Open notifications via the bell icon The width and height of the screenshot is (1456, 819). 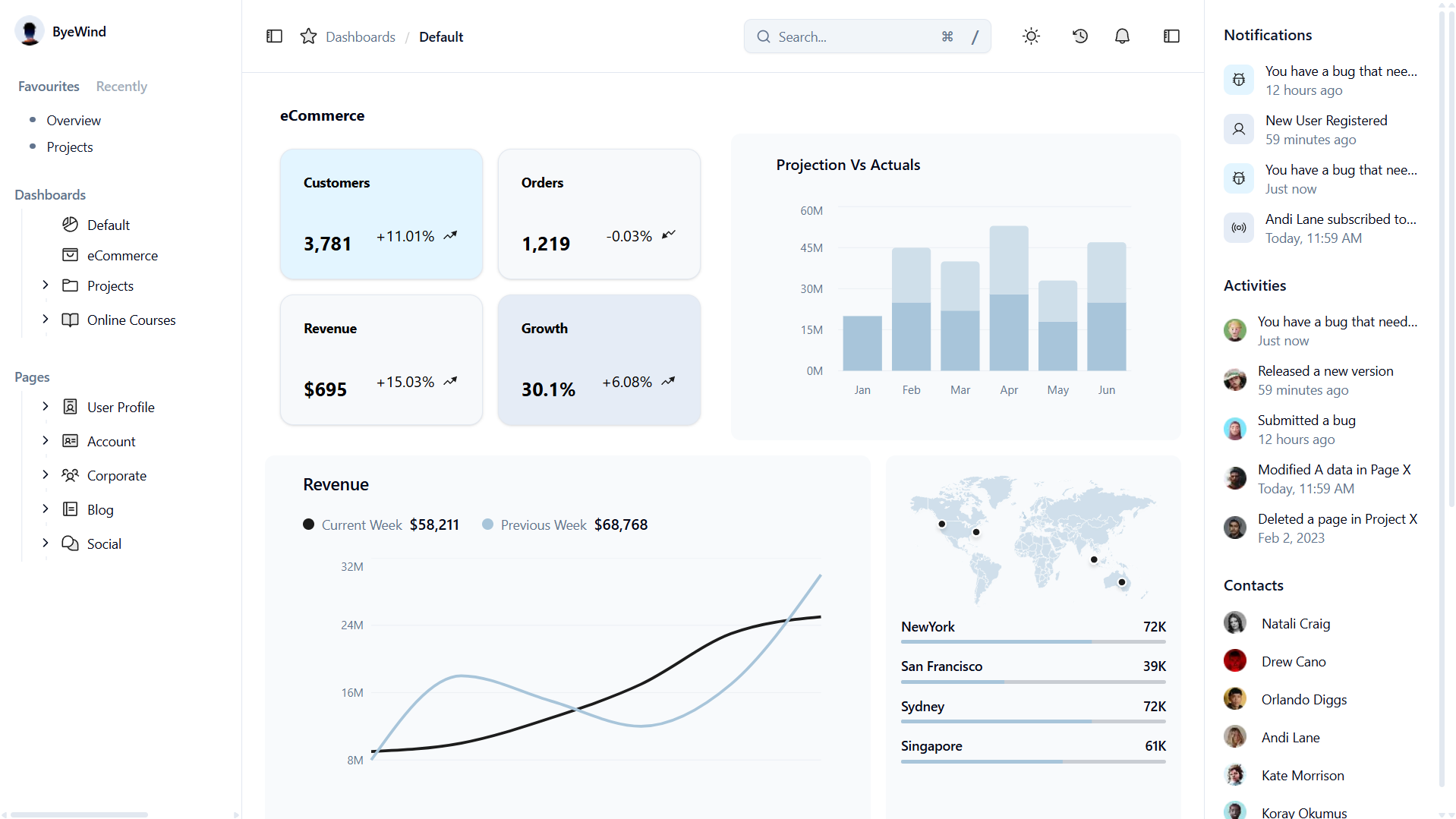[x=1122, y=36]
